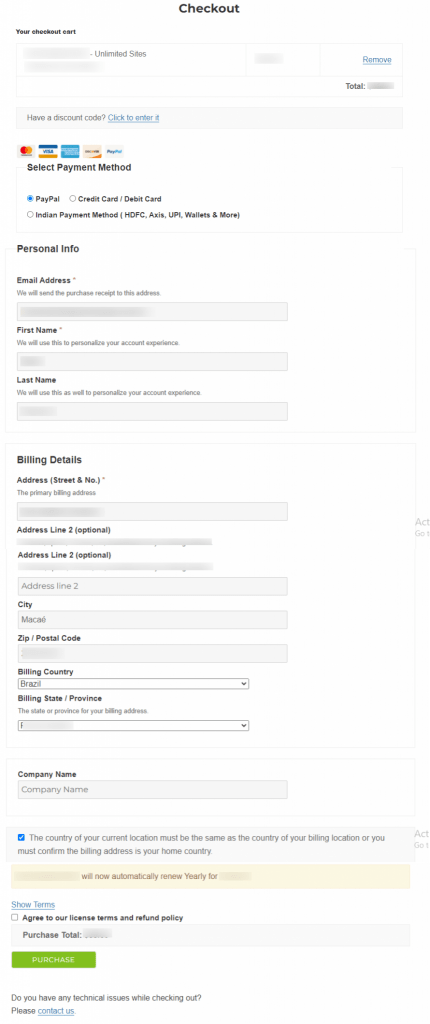Click the American Express card icon
The image size is (430, 1024).
point(70,151)
